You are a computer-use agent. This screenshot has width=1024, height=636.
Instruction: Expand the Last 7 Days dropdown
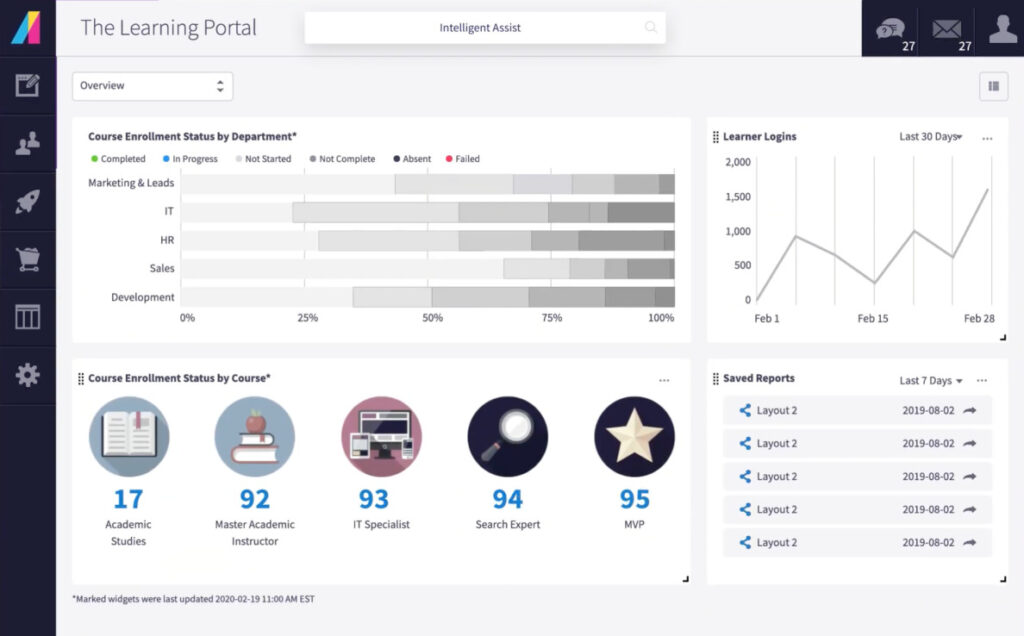pos(930,381)
